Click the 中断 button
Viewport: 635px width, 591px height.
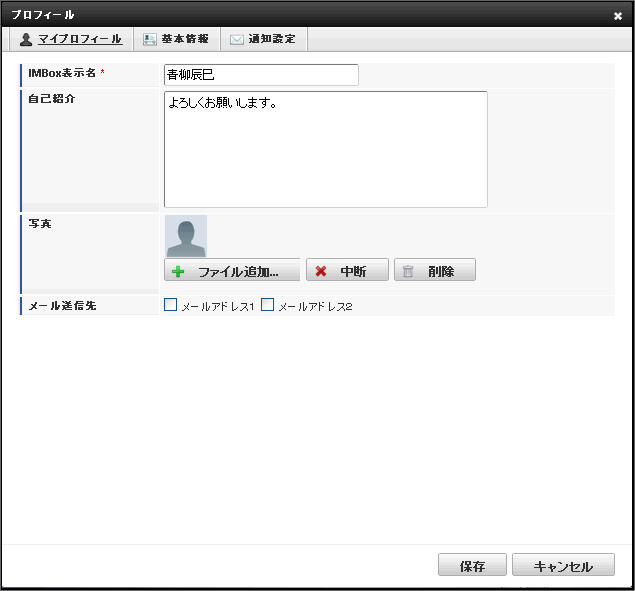(x=347, y=270)
